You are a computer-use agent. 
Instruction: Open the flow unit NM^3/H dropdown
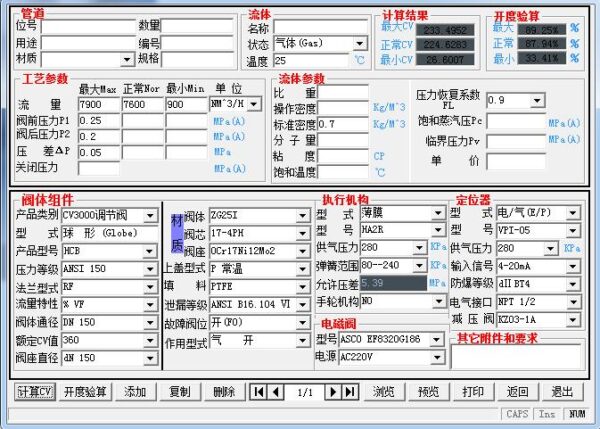(254, 104)
